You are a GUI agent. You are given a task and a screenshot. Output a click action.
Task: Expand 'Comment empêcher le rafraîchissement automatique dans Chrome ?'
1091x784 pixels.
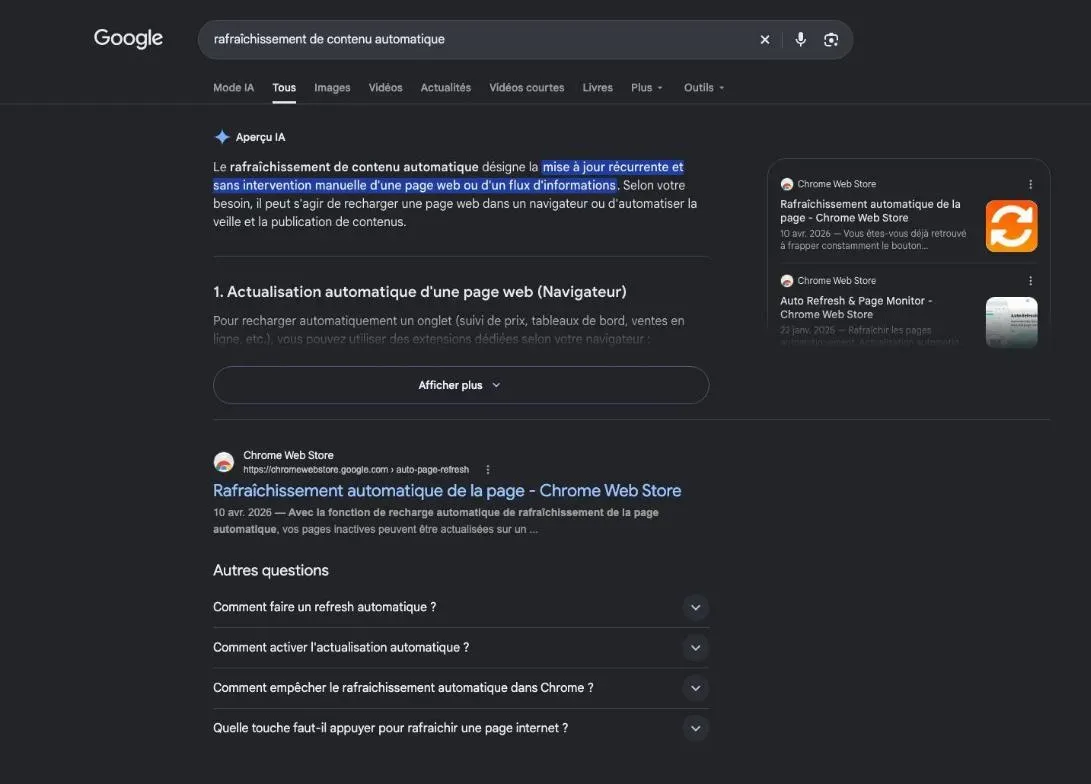click(x=461, y=688)
